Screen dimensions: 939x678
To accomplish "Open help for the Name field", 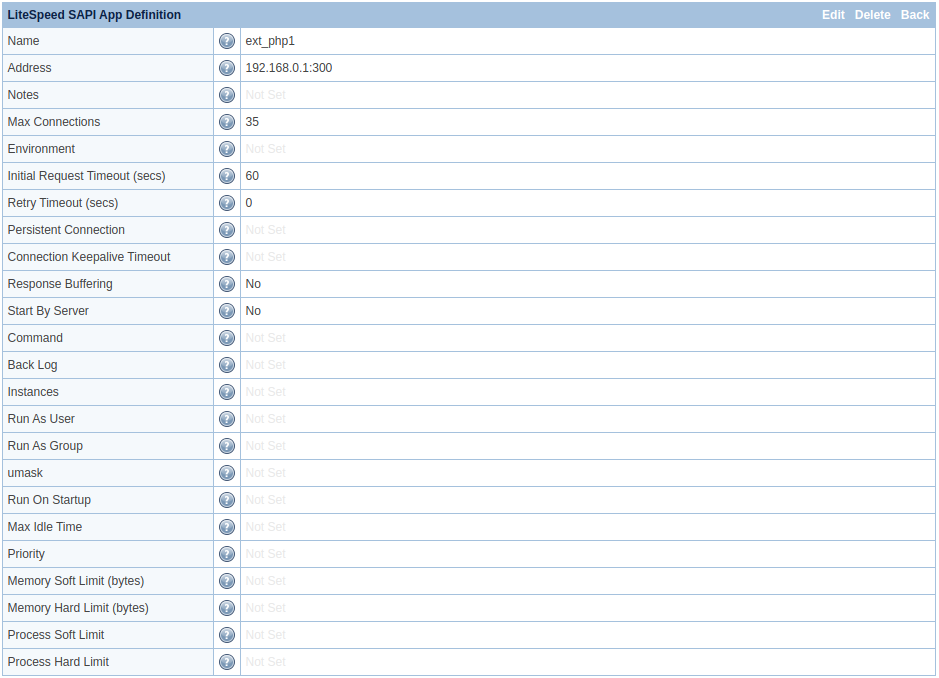I will (x=227, y=41).
